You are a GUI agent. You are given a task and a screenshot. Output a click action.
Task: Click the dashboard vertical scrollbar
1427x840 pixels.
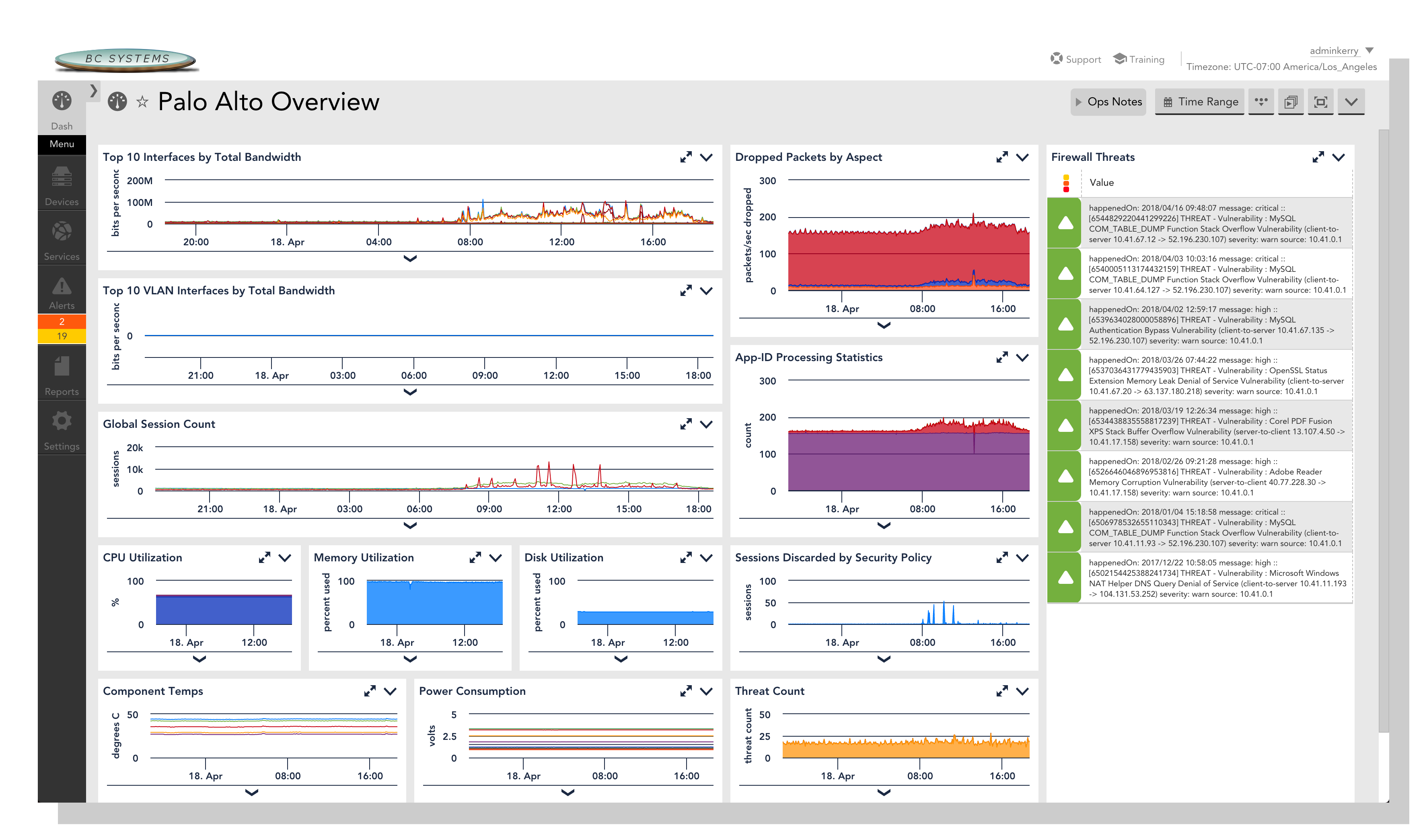coord(1384,430)
